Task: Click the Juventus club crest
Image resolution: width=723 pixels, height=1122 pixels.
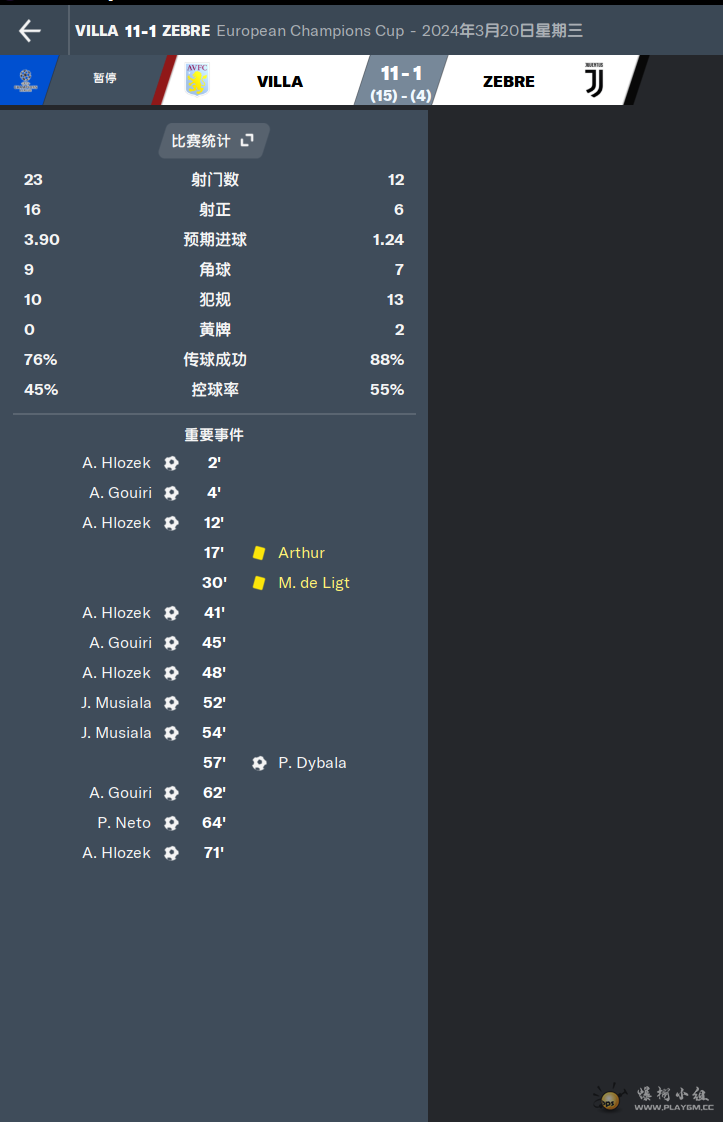Action: (x=594, y=80)
